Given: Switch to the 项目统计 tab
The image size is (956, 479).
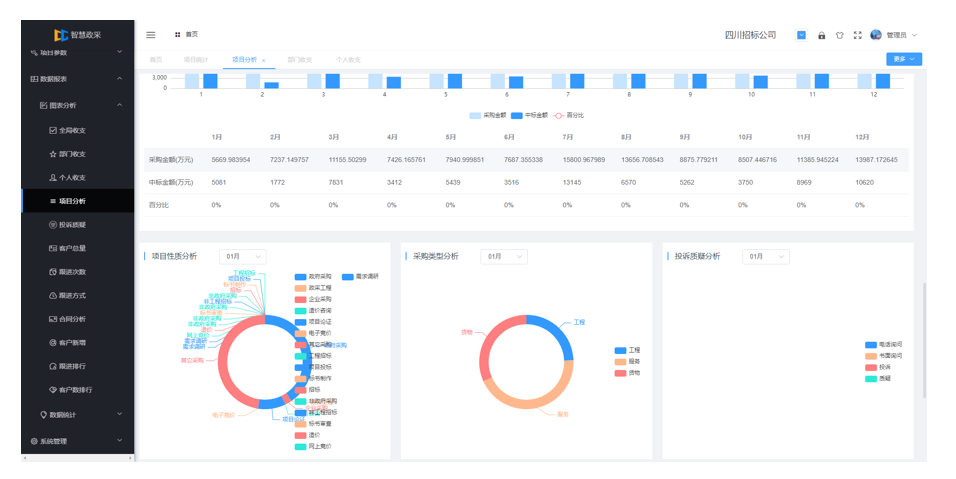Looking at the screenshot, I should [197, 60].
